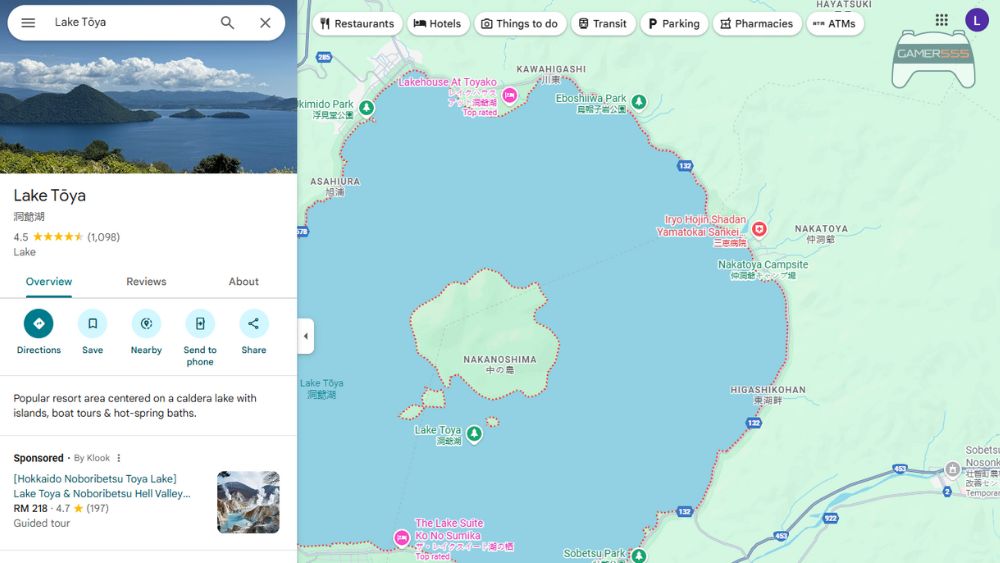Screen dimensions: 1000x563
Task: Open the hamburger menu in search bar
Action: click(x=28, y=23)
